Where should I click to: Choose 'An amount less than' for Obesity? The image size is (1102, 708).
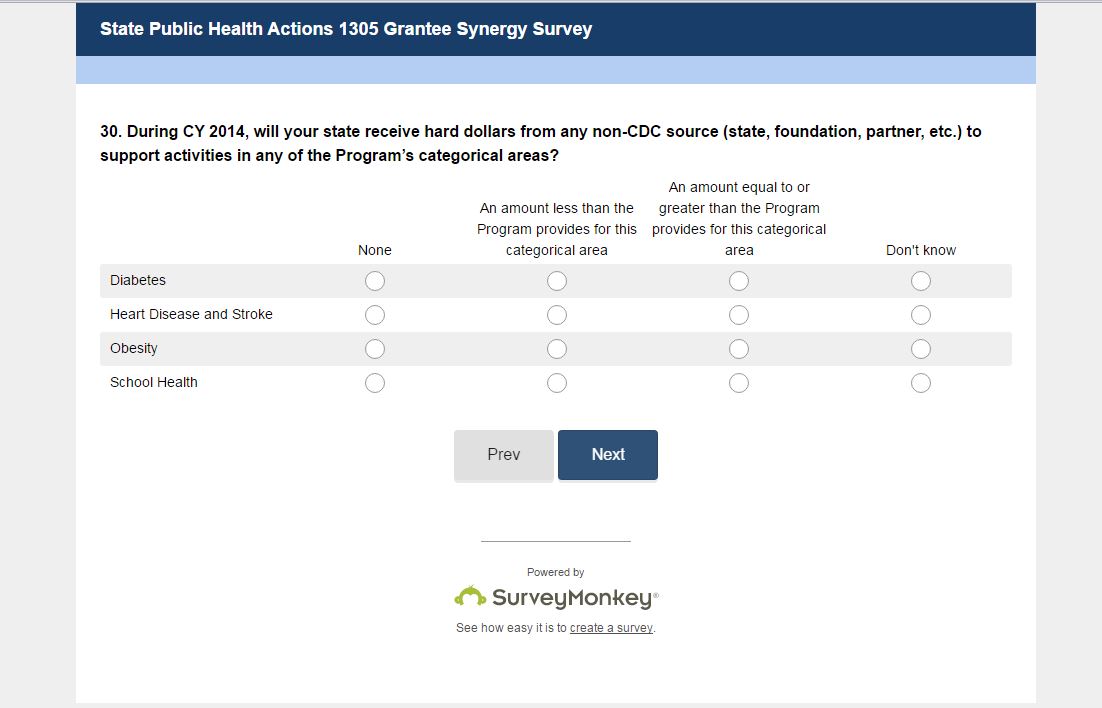(x=557, y=349)
